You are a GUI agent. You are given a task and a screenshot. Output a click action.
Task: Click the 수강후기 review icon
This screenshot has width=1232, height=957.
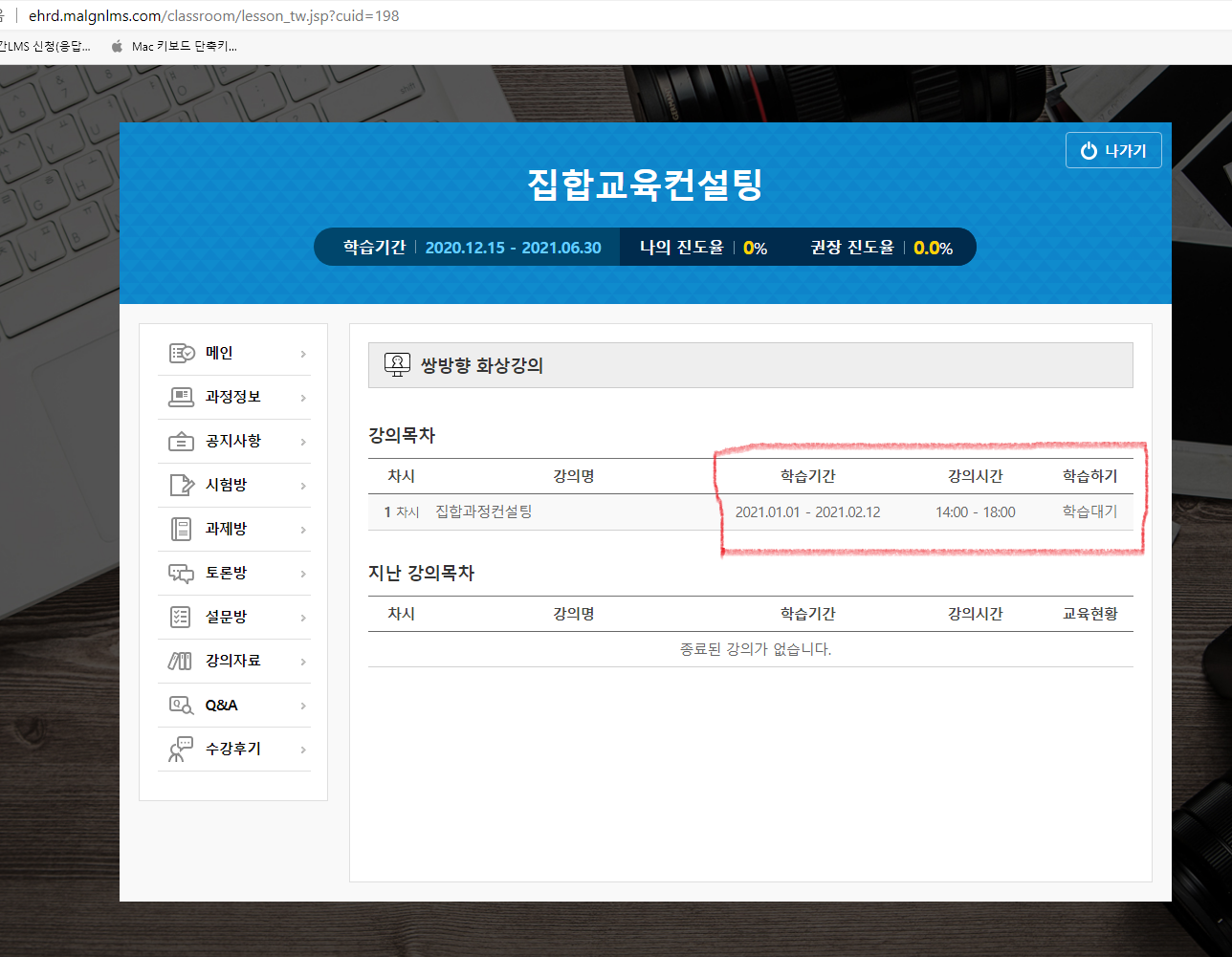(182, 750)
